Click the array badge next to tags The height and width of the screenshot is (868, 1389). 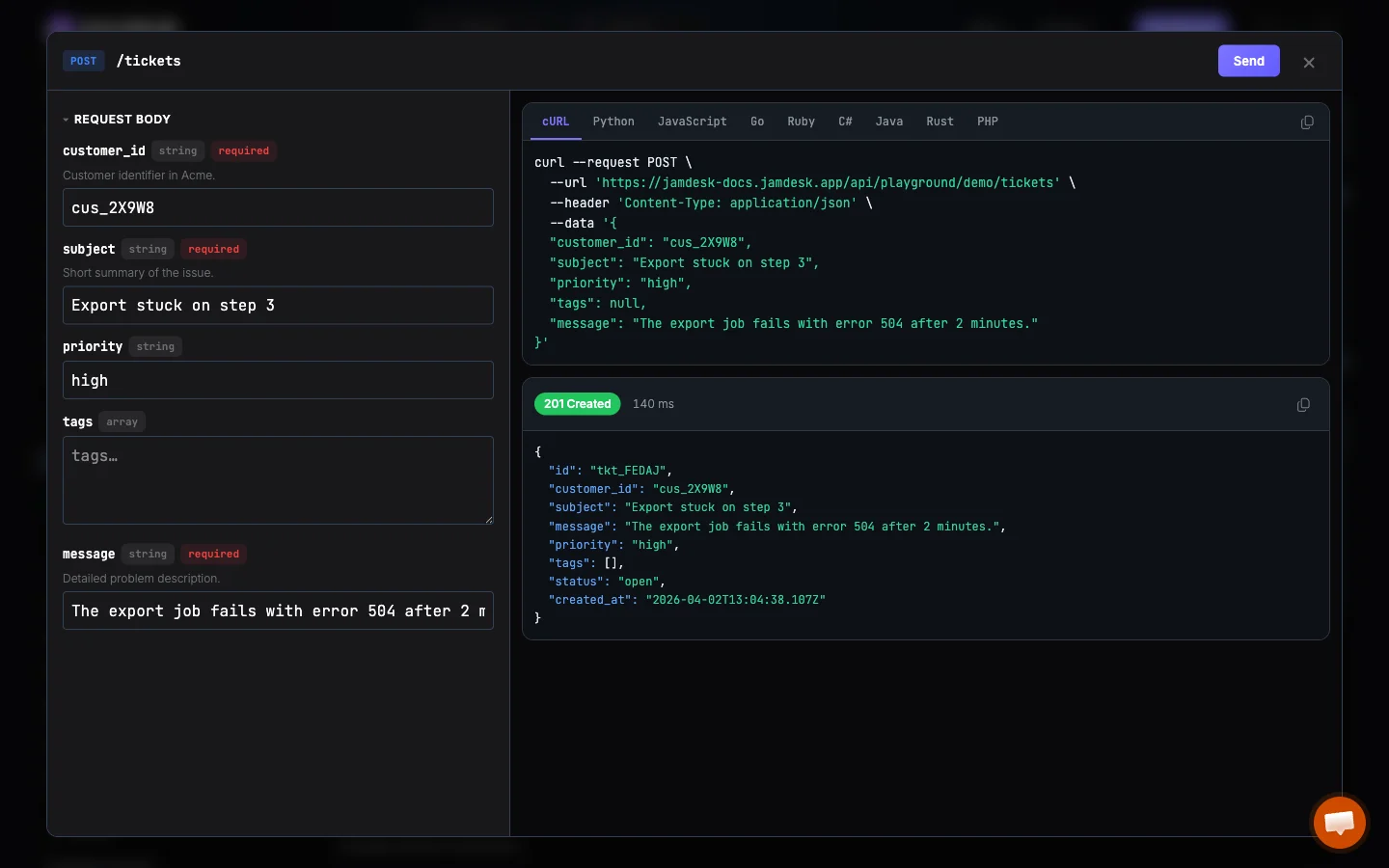point(122,421)
